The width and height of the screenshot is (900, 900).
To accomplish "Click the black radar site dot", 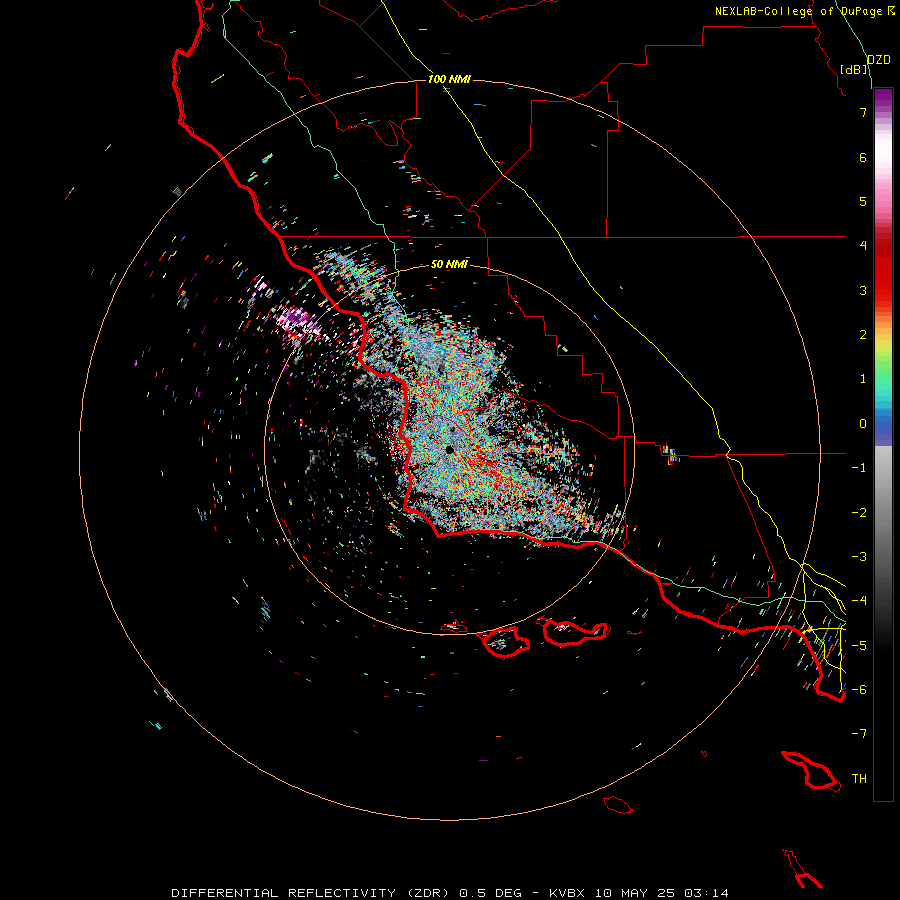I will click(x=449, y=449).
